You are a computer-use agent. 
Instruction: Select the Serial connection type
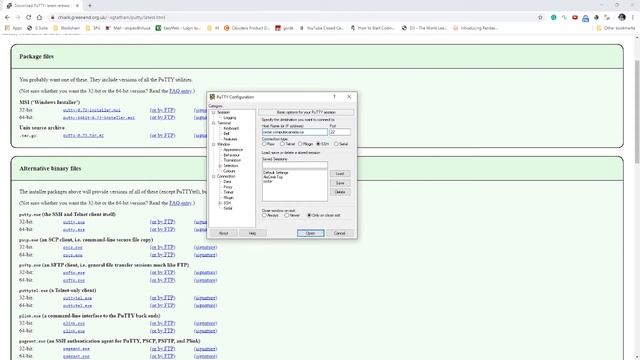click(x=336, y=144)
